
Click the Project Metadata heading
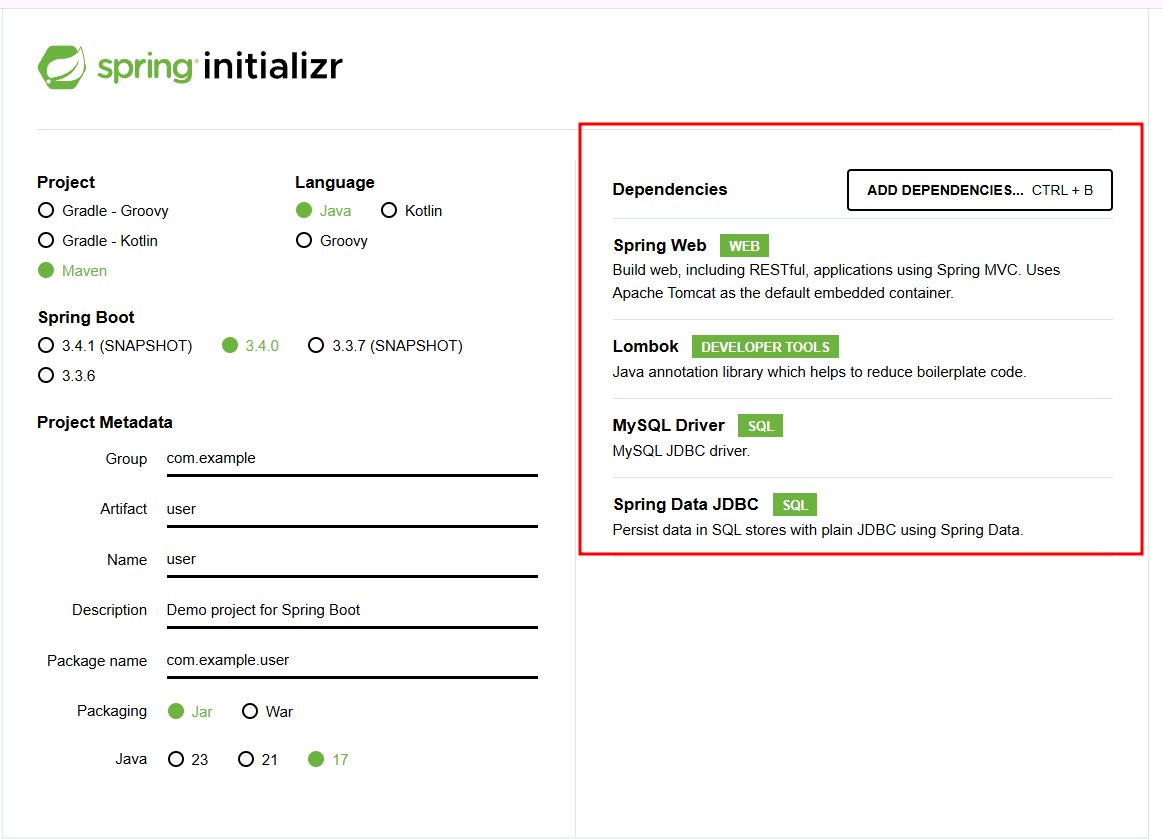105,422
